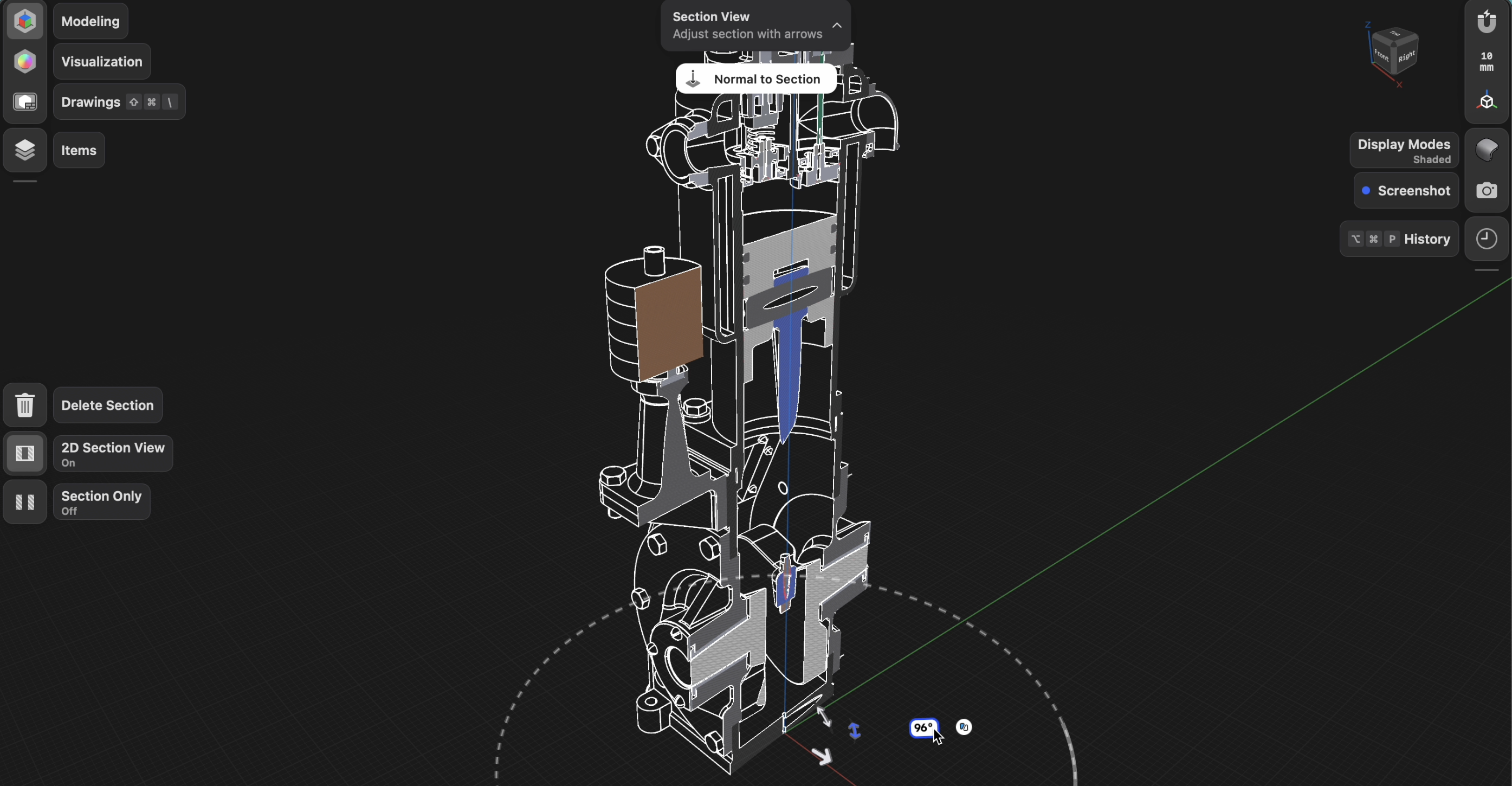1512x786 pixels.
Task: Open the Visualization color sphere icon
Action: pyautogui.click(x=24, y=61)
